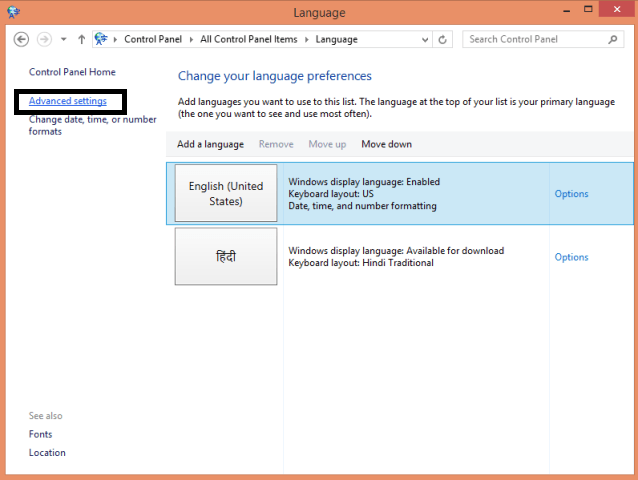
Task: Select All Control Panel Items breadcrumb
Action: tap(249, 39)
